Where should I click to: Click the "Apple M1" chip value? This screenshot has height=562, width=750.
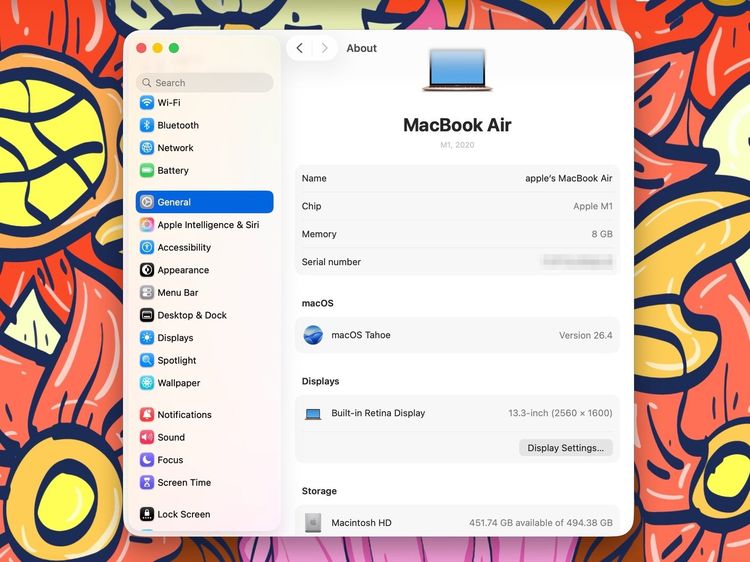click(x=593, y=206)
